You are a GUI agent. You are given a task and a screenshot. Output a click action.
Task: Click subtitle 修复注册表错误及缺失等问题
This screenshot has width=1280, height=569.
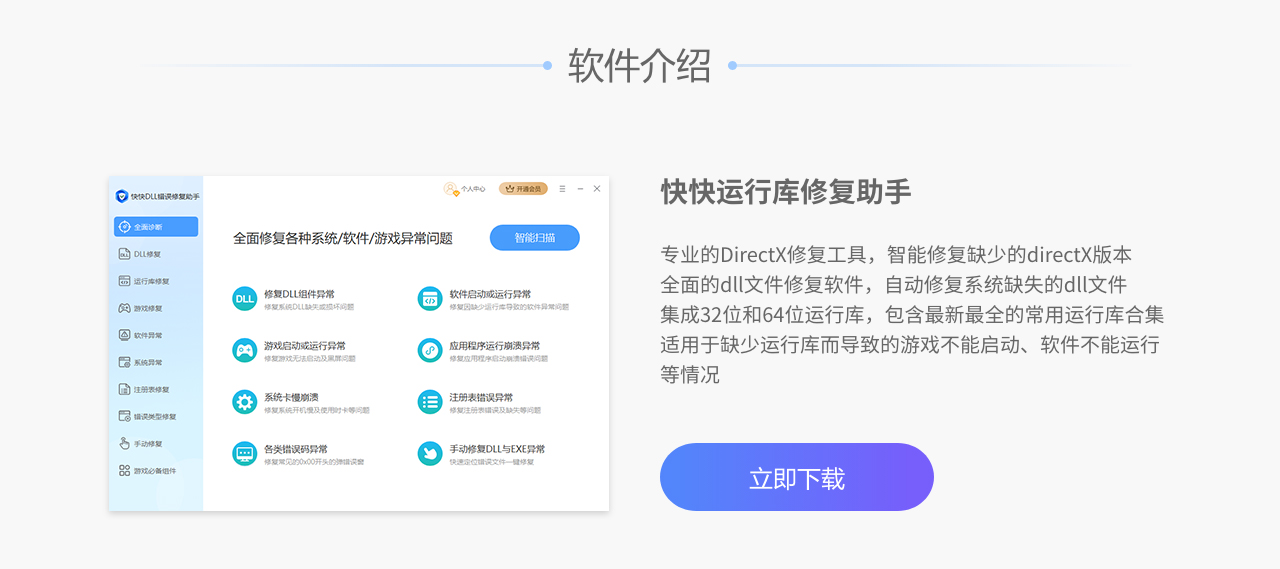[x=495, y=410]
